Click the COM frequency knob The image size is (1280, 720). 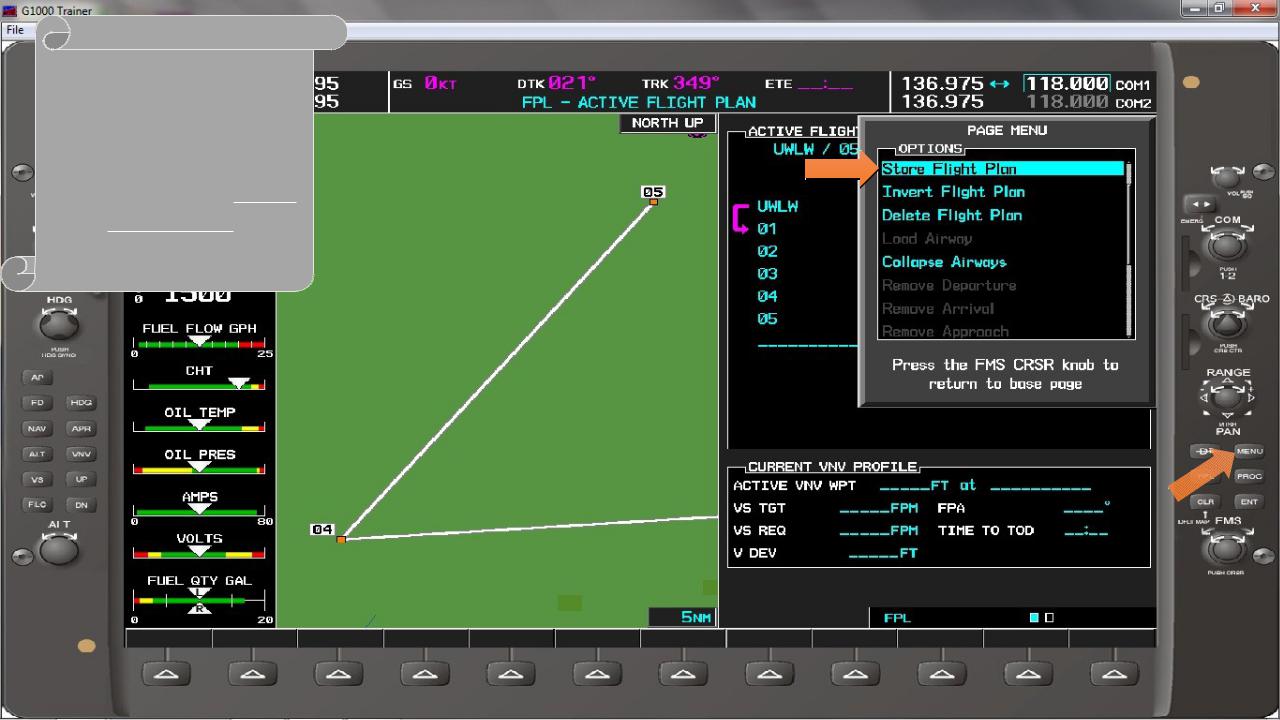coord(1228,247)
